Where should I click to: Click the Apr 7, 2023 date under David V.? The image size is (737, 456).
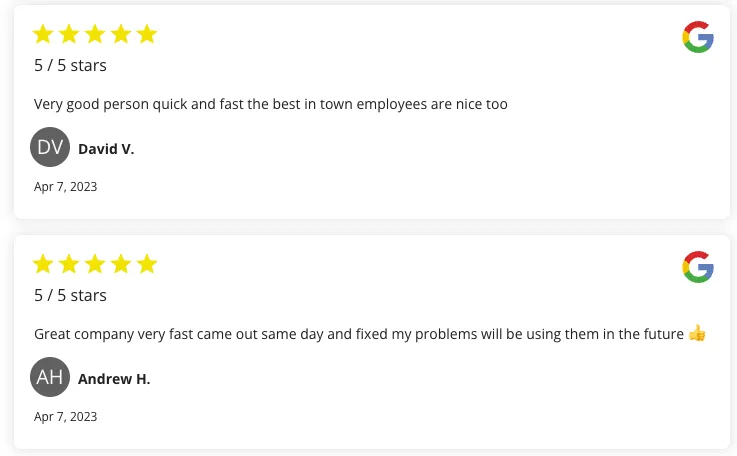click(65, 186)
